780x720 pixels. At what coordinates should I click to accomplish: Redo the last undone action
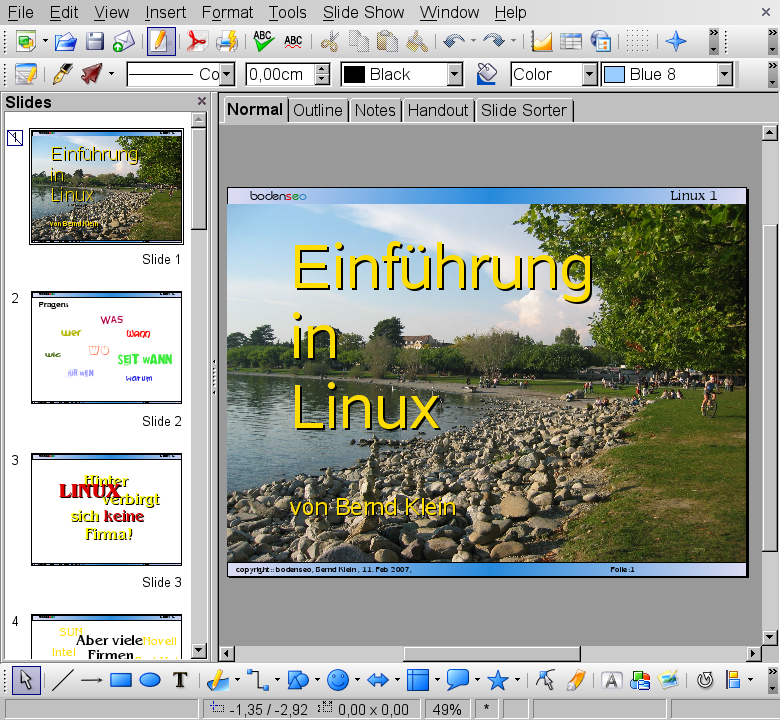point(494,41)
